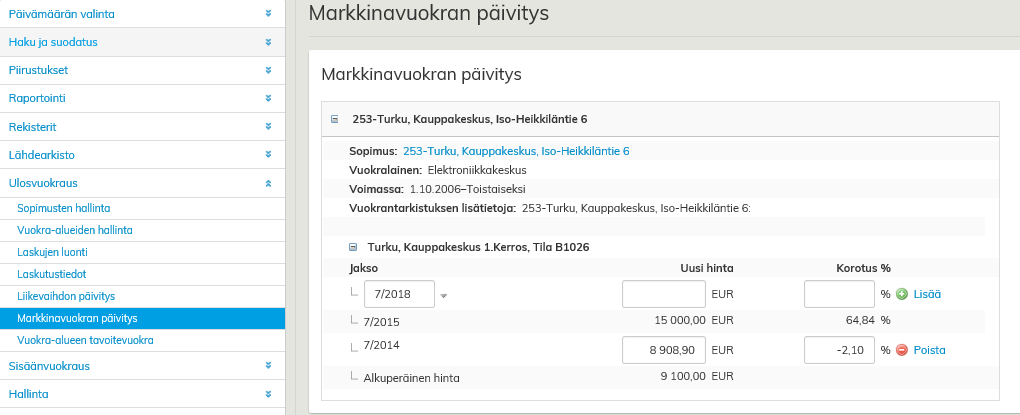Select Vuokra-alueiden hallinta in sidebar
1020x415 pixels.
point(75,230)
